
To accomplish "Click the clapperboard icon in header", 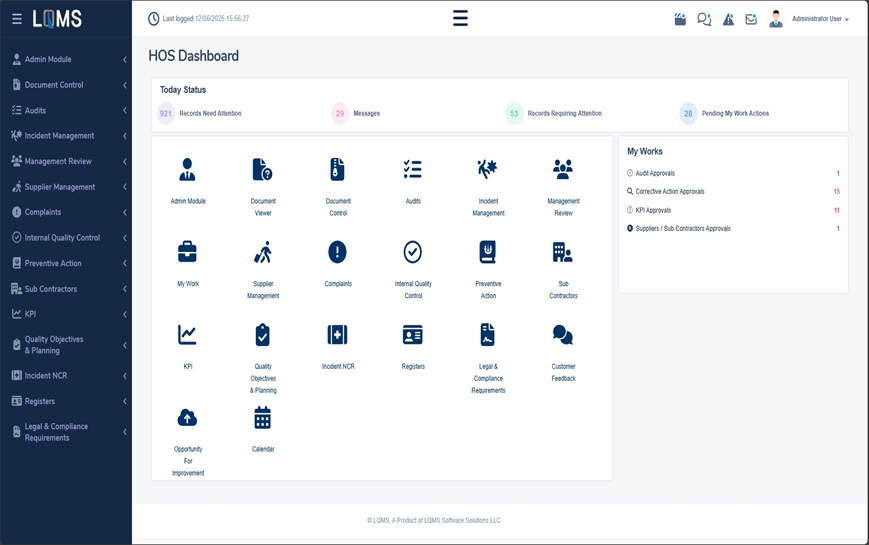I will coord(680,19).
